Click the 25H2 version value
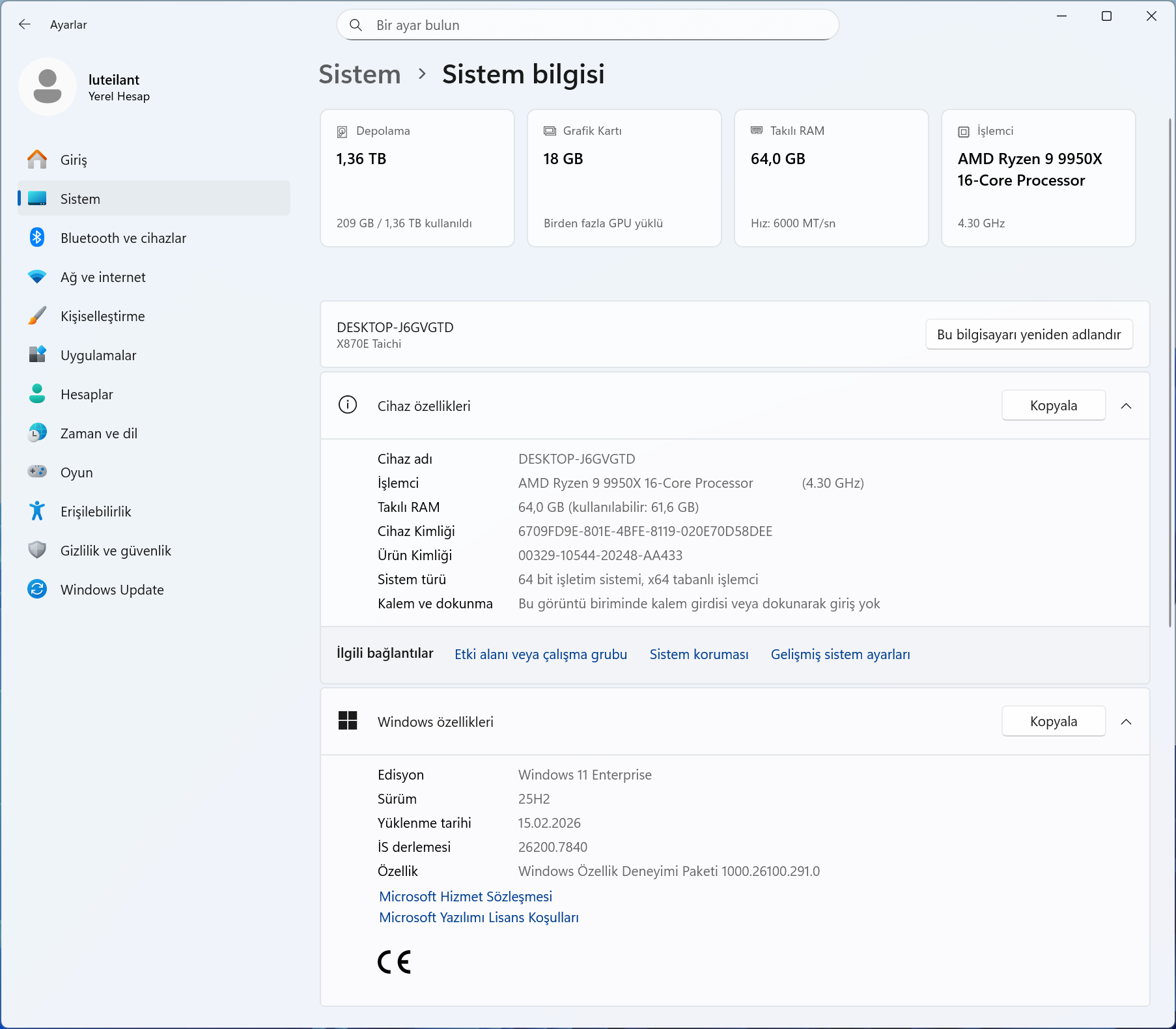1176x1029 pixels. (534, 799)
